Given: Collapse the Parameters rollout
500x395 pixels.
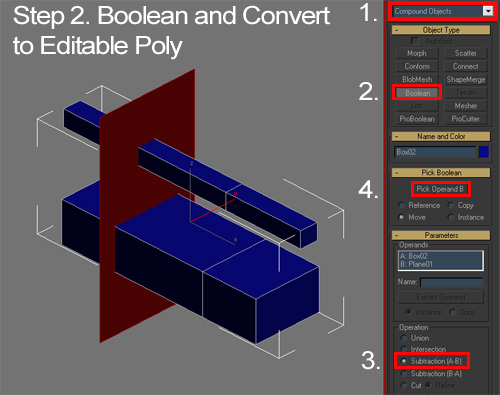Looking at the screenshot, I should [441, 235].
